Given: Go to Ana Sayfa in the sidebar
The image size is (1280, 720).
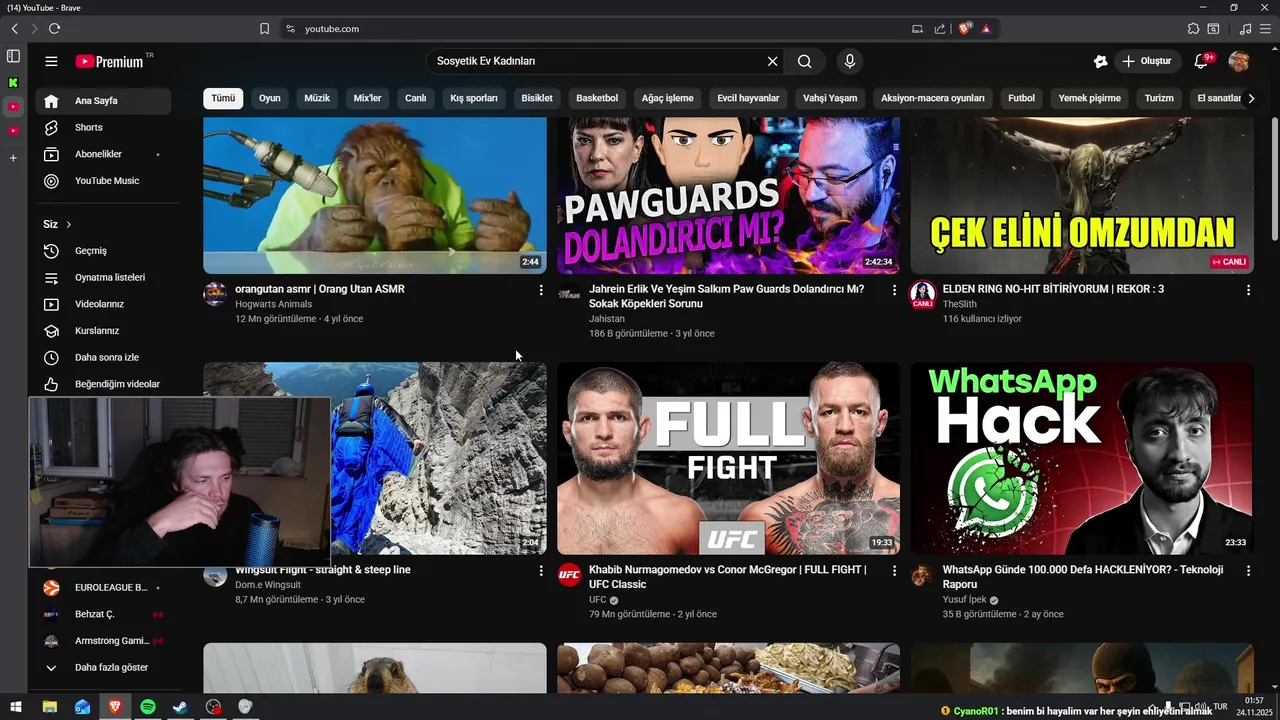Looking at the screenshot, I should [x=103, y=101].
